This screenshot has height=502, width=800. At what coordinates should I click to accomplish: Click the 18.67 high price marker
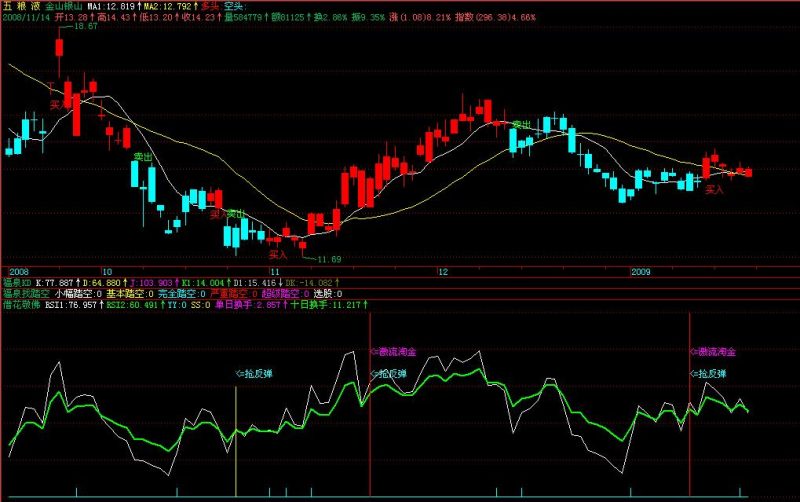pyautogui.click(x=85, y=26)
